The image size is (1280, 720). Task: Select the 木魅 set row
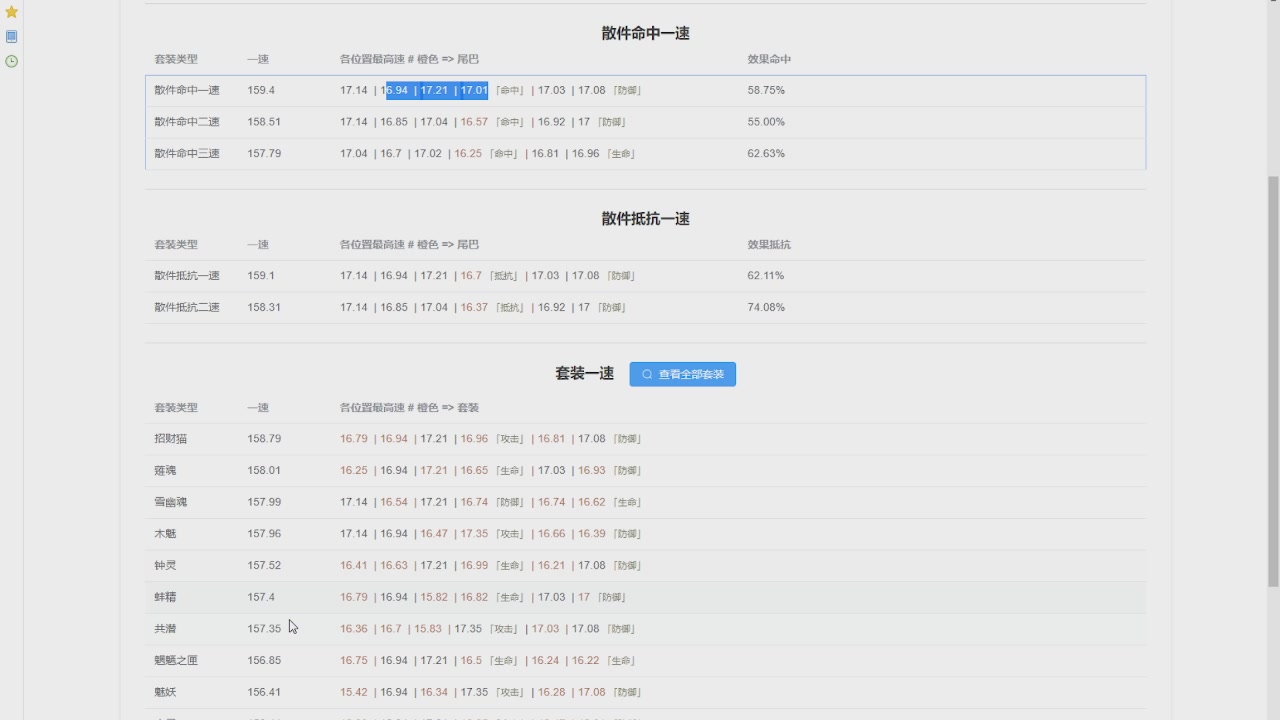646,534
